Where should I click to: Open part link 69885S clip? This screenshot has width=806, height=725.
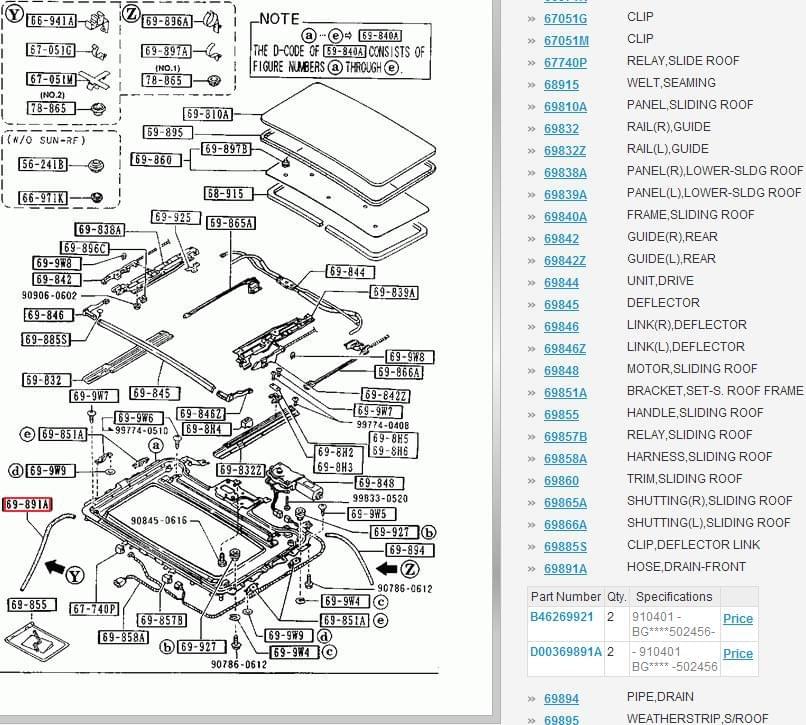[565, 547]
